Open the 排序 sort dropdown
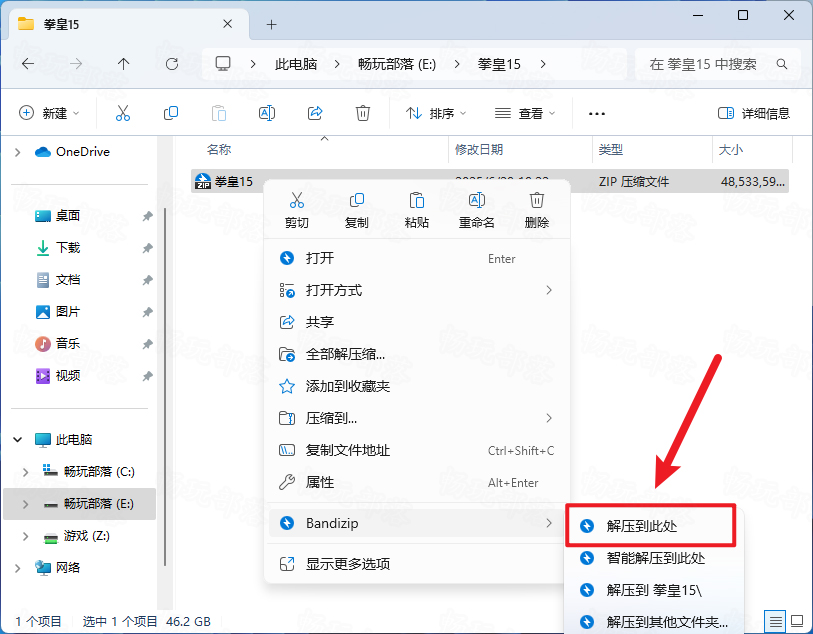 pyautogui.click(x=436, y=113)
